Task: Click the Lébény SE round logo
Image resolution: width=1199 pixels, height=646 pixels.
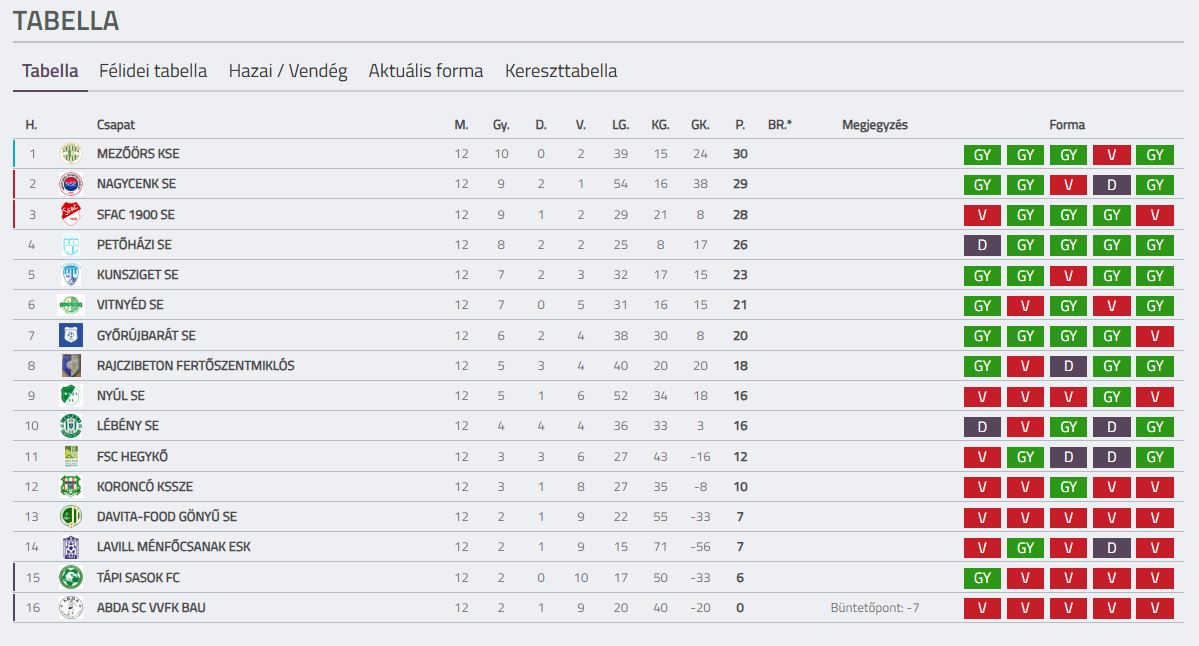Action: 70,426
